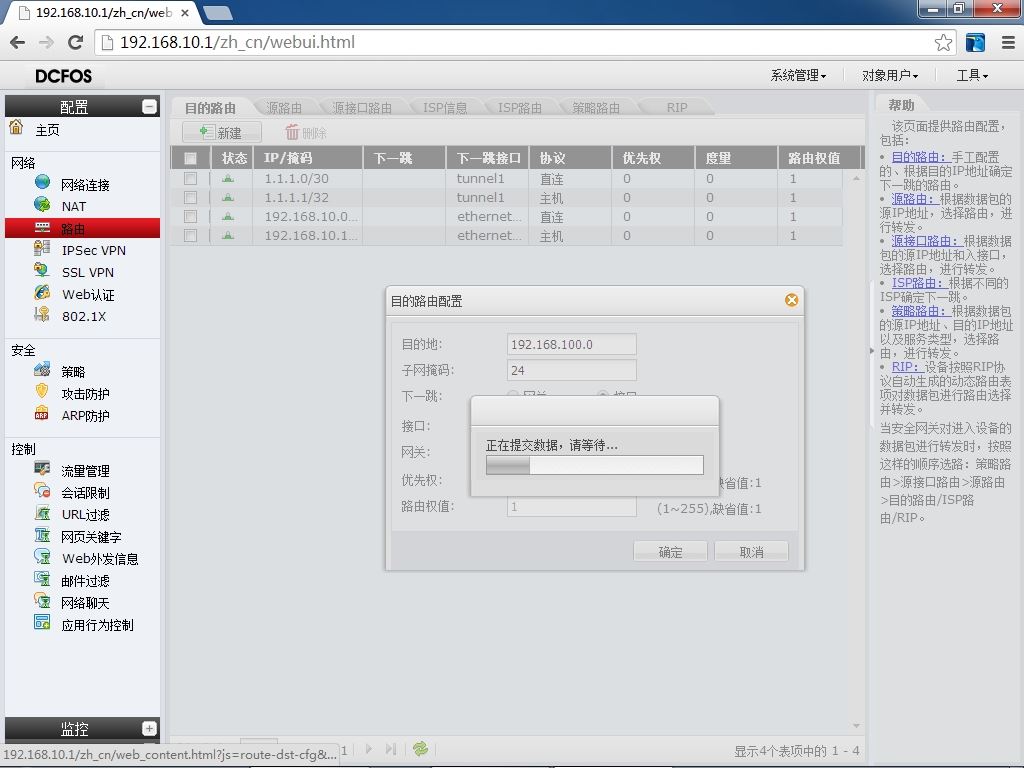Screen dimensions: 1024x768
Task: Open the 工具 dropdown menu
Action: [972, 76]
